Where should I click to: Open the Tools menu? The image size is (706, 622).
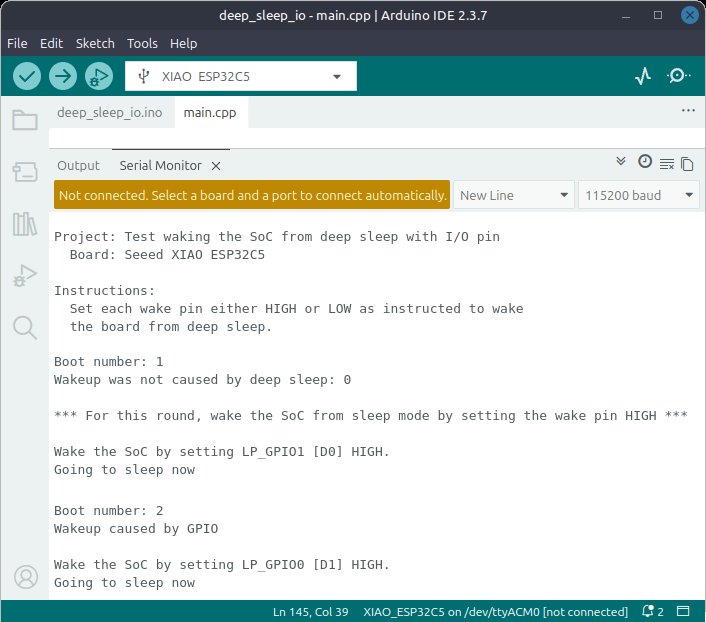[x=142, y=43]
